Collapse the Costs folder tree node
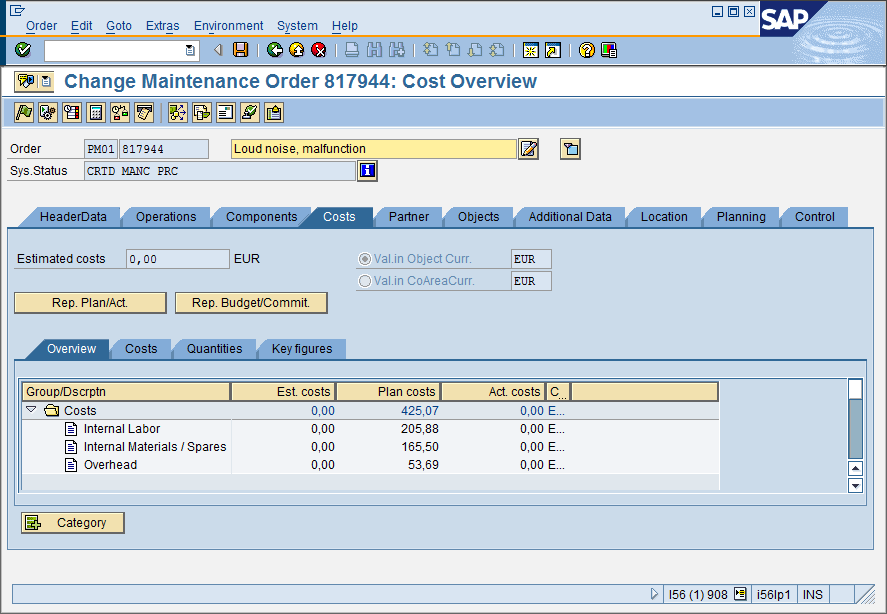Screen dimensions: 887x614 coord(32,410)
